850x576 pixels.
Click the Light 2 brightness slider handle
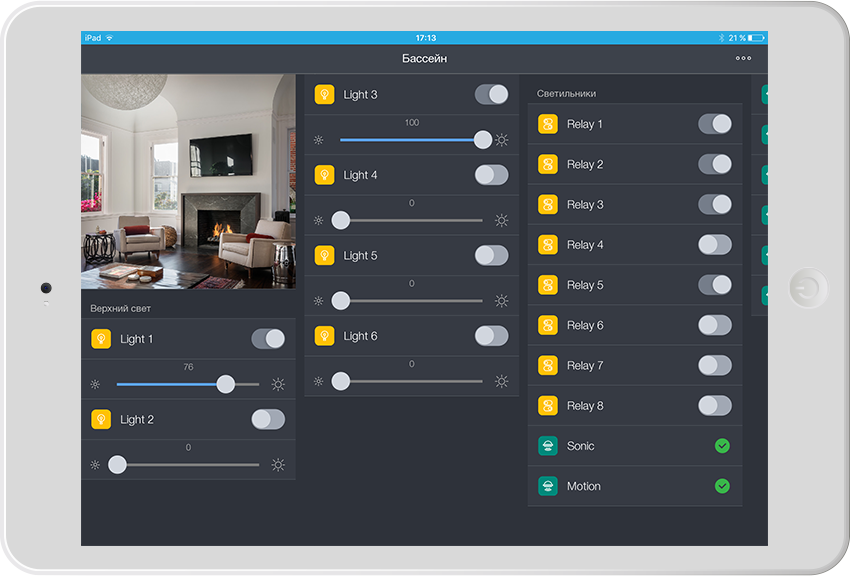click(118, 464)
